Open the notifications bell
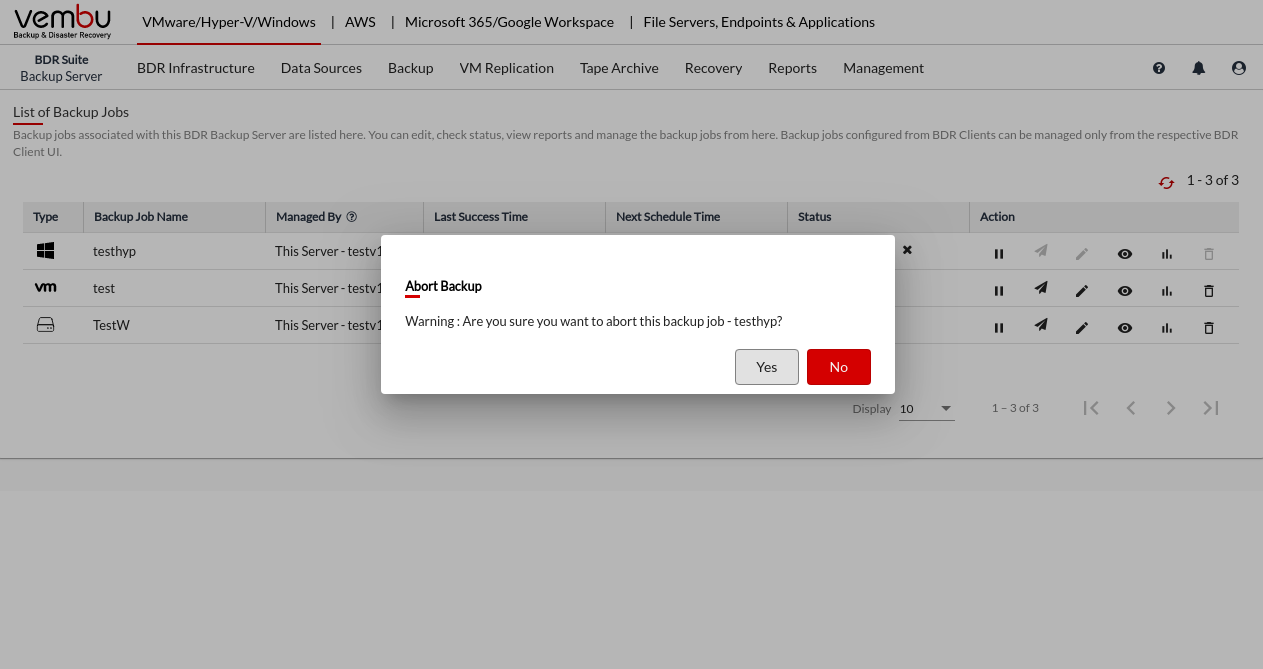This screenshot has width=1263, height=669. (x=1198, y=68)
